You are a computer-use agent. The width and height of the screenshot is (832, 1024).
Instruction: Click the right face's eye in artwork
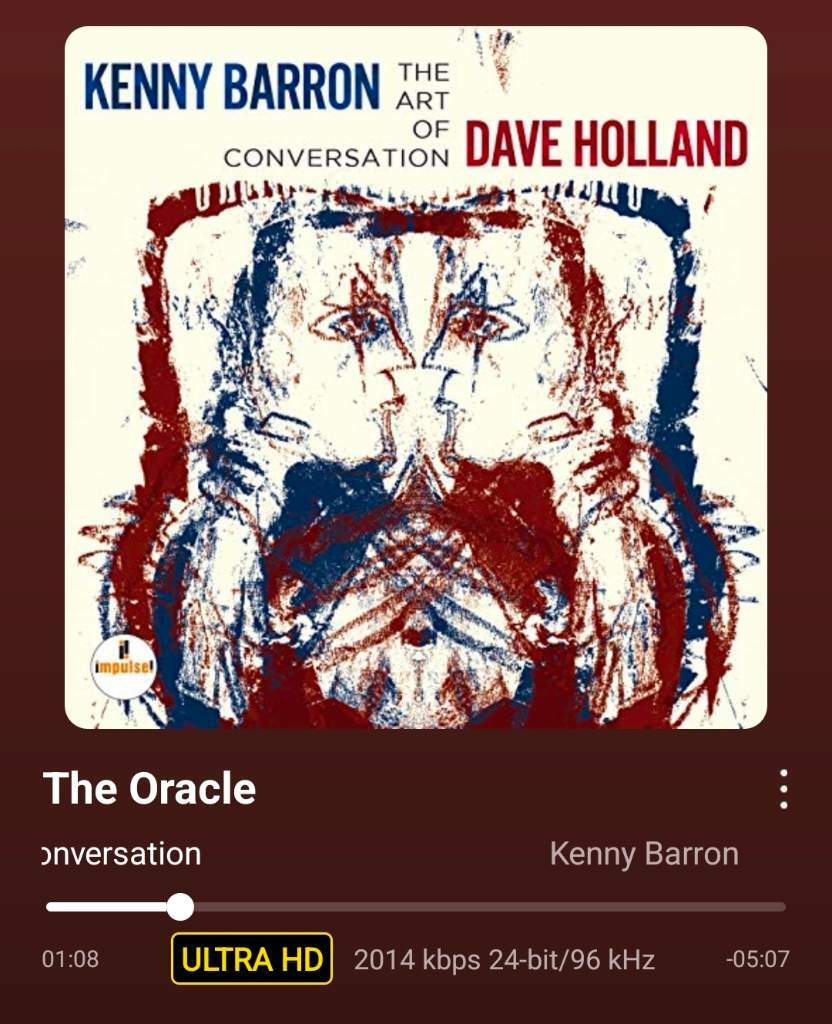[483, 321]
